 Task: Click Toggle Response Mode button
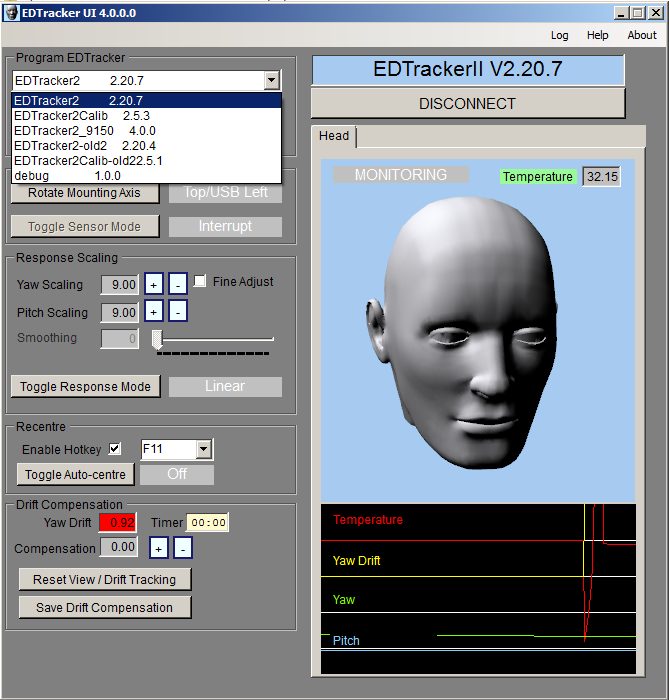[85, 386]
